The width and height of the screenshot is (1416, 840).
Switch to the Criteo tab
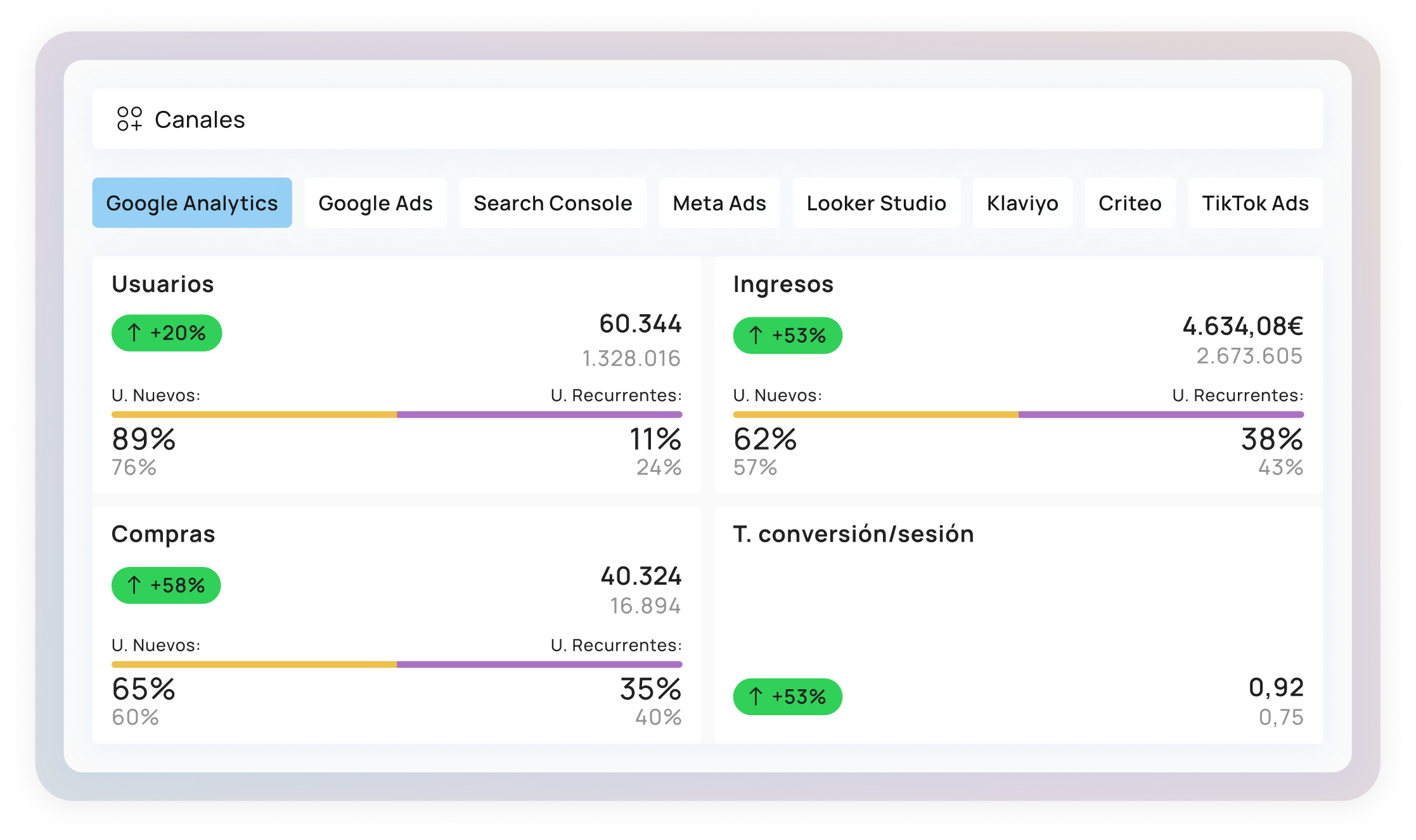coord(1130,203)
